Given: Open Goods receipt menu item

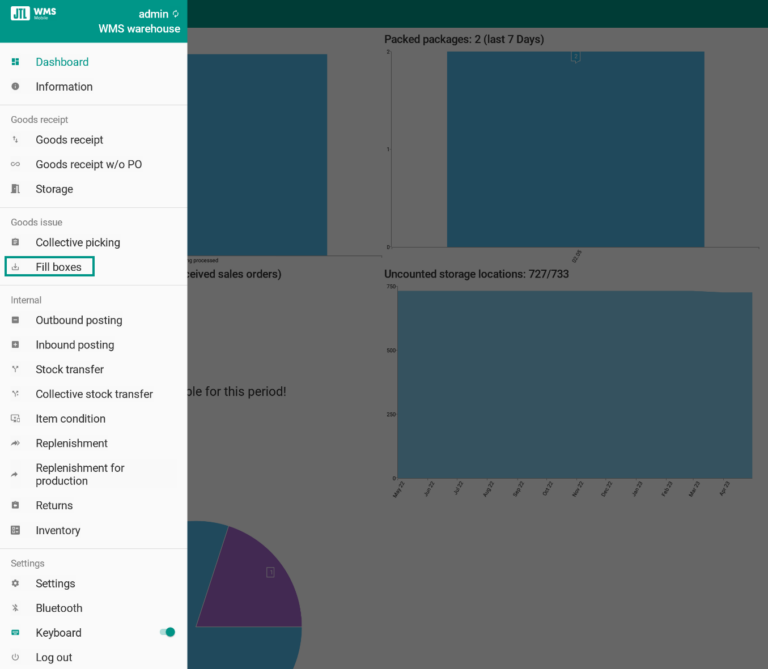Looking at the screenshot, I should pyautogui.click(x=69, y=140).
